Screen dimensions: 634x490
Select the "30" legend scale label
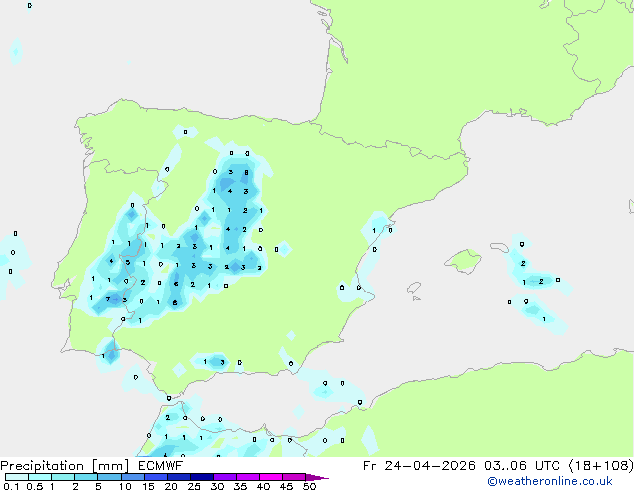point(217,486)
